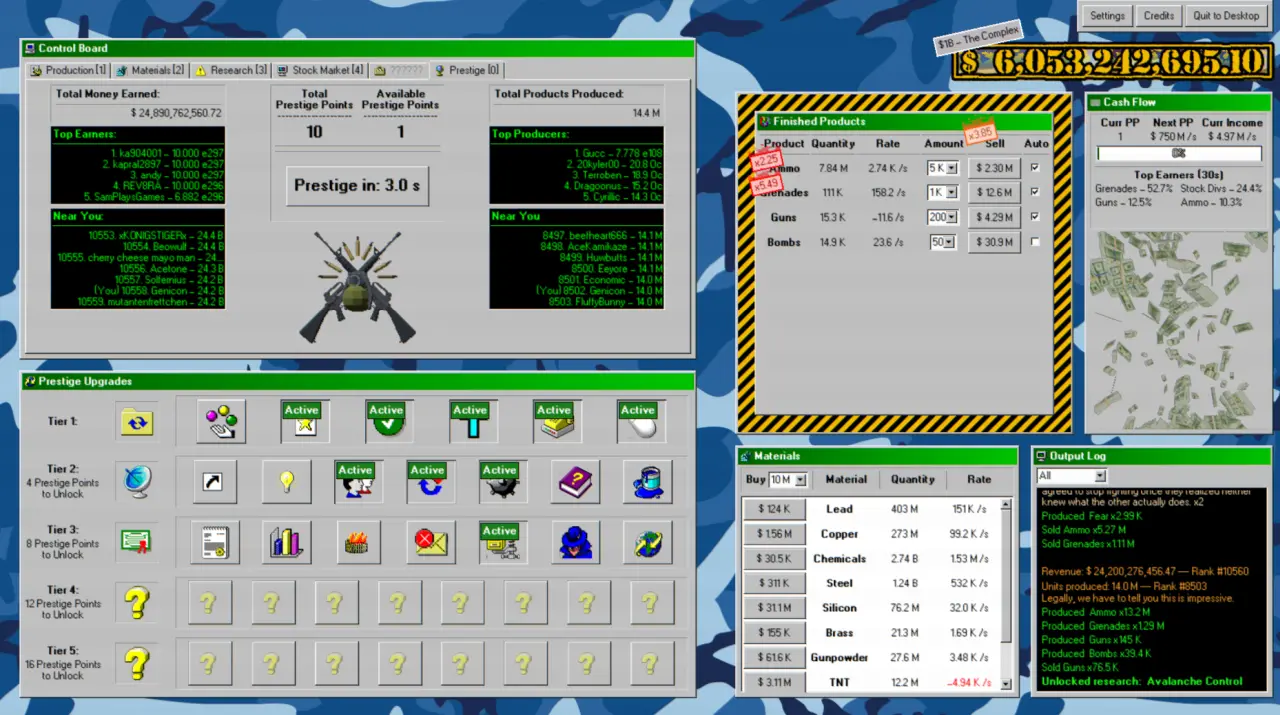Viewport: 1280px width, 715px height.
Task: Click the blue hat spy upgrade icon
Action: click(575, 543)
